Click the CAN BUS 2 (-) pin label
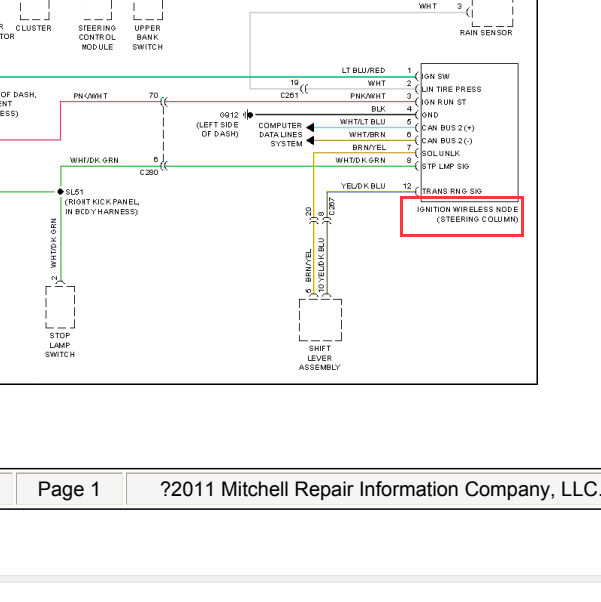This screenshot has height=602, width=601. pos(447,141)
